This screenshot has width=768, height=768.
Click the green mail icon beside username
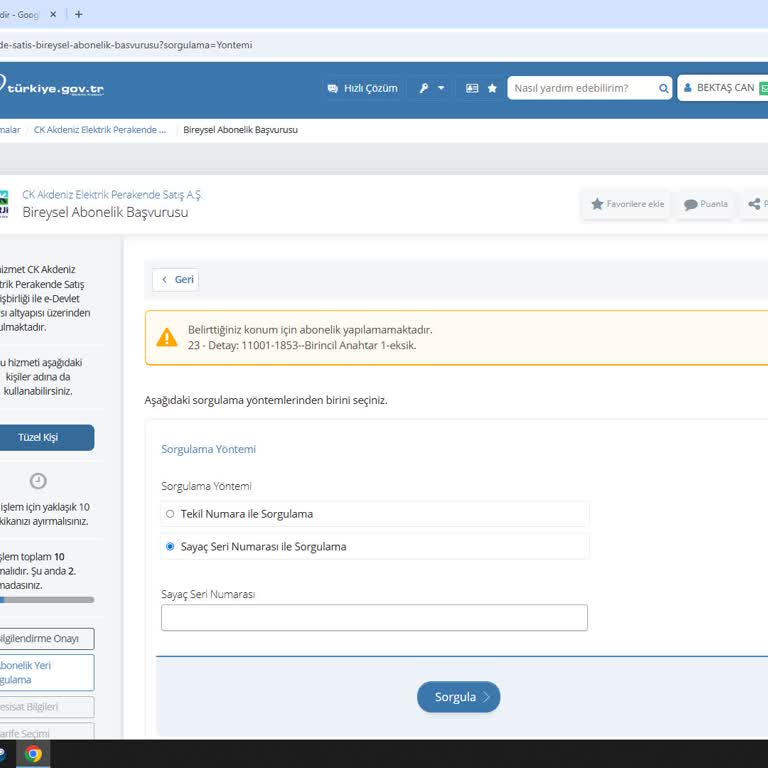coord(764,88)
